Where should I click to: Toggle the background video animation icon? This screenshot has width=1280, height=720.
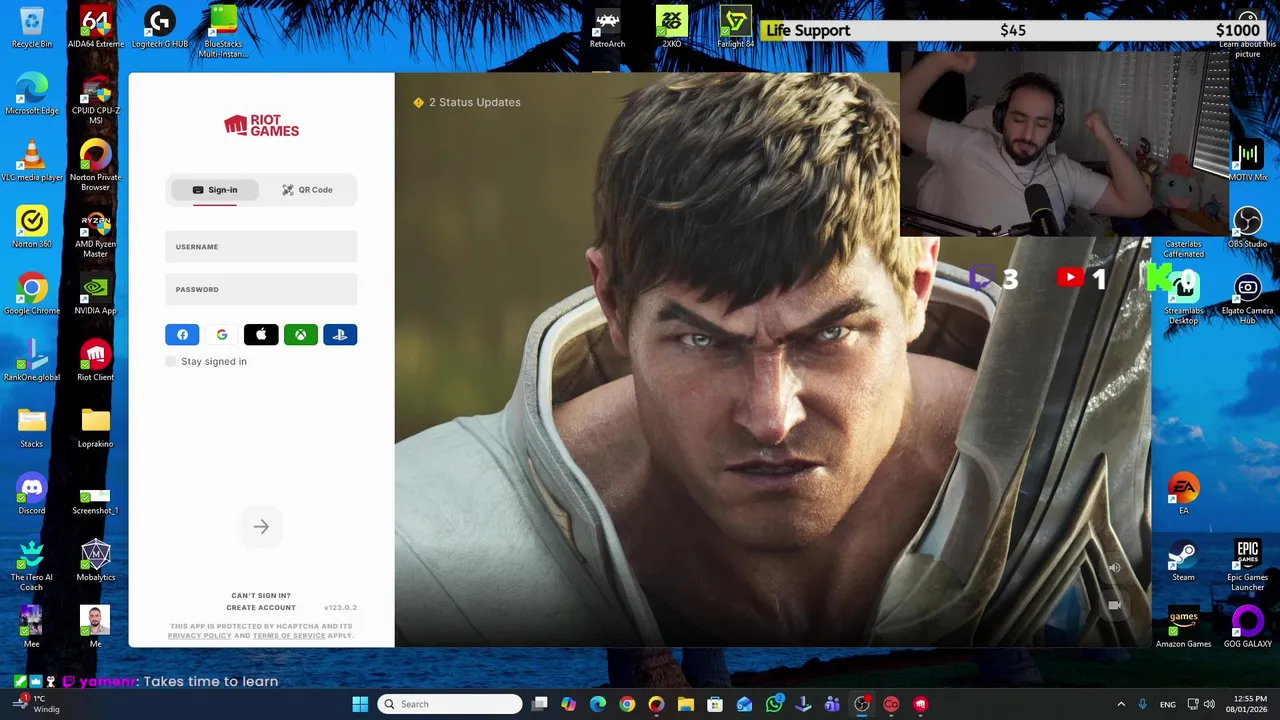1115,605
